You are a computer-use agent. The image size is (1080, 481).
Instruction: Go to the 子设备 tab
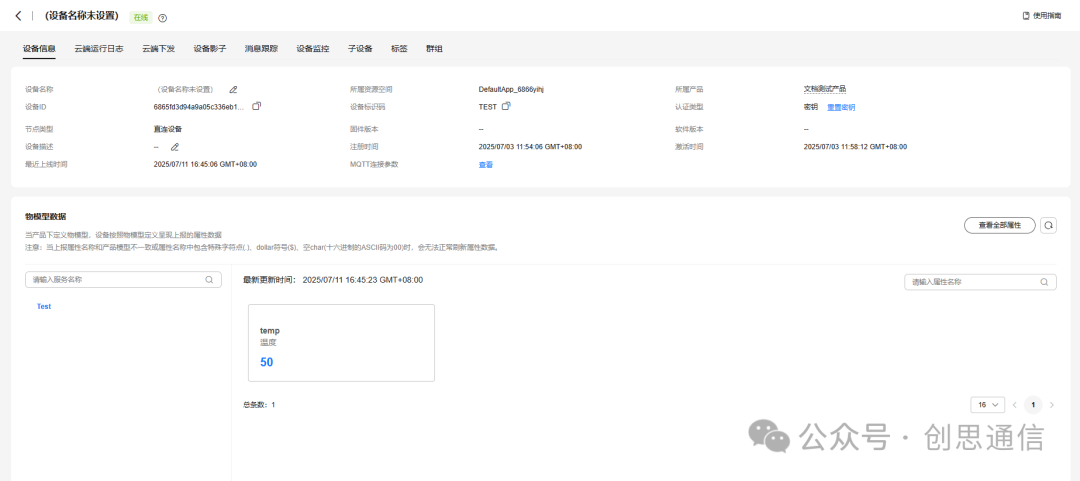point(360,49)
